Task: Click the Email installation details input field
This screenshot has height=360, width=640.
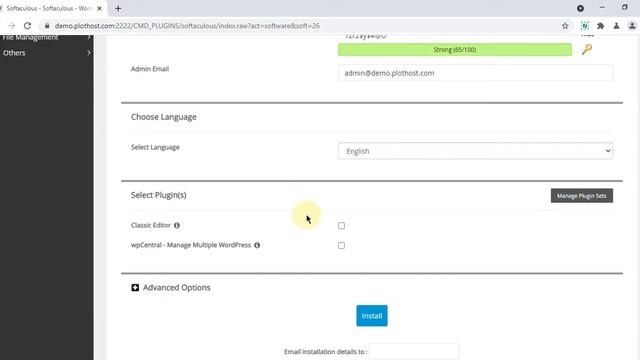Action: (x=414, y=351)
